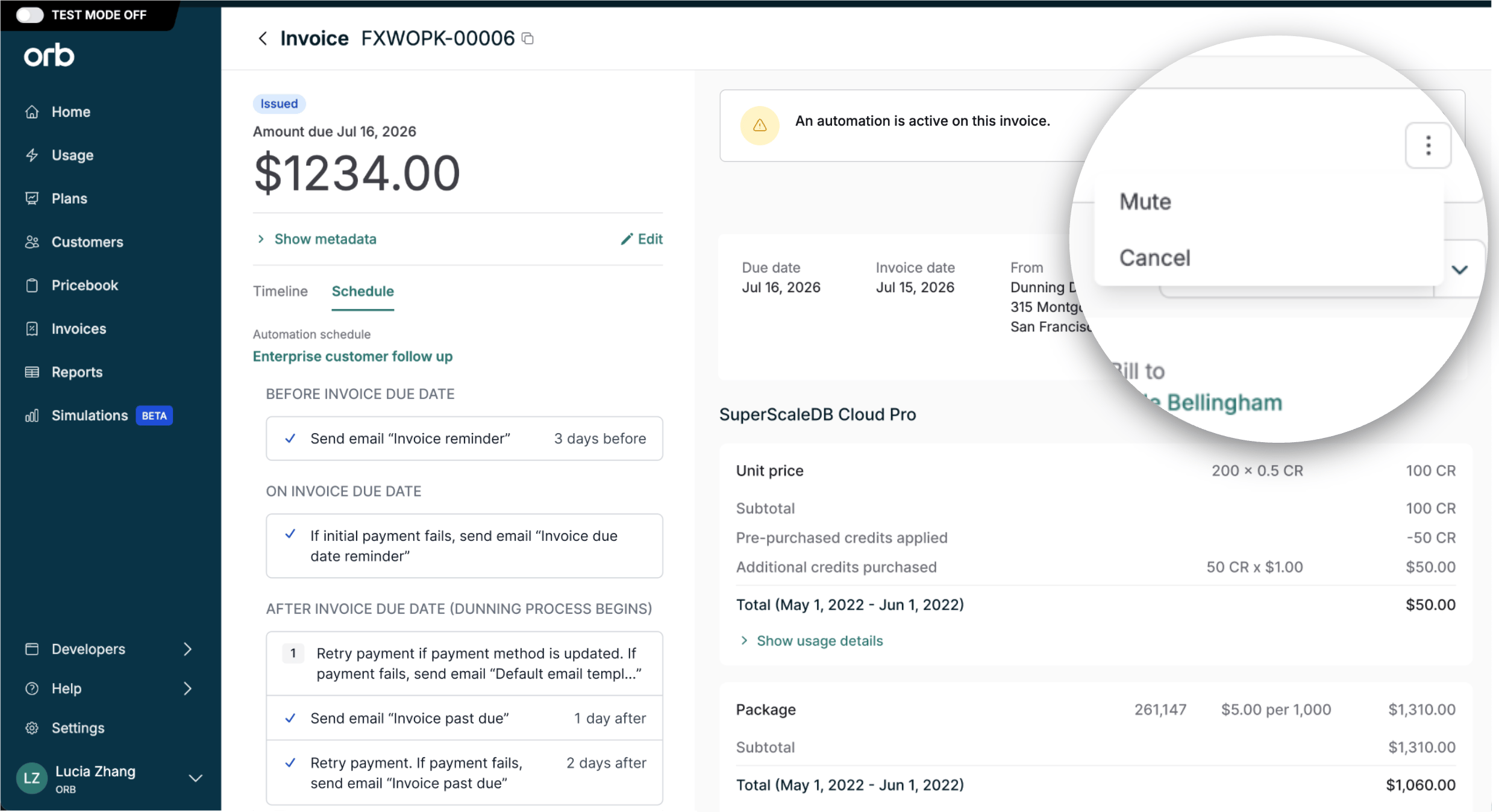Open the Reports table icon

(x=32, y=372)
